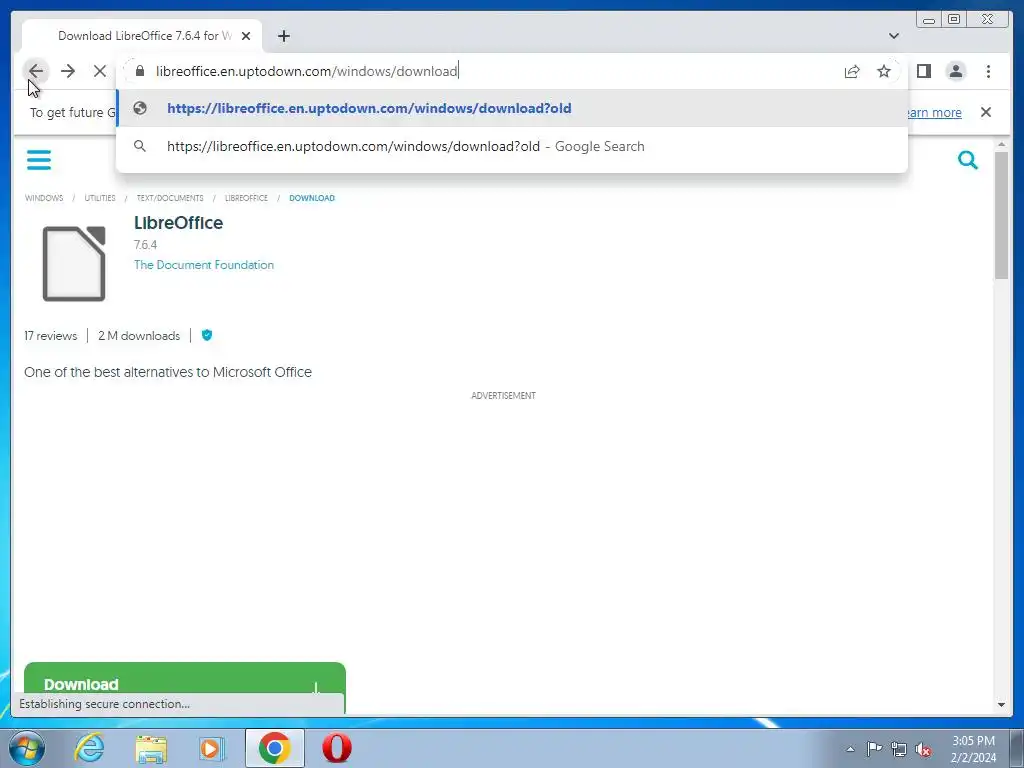Click the 17 reviews text

(50, 336)
